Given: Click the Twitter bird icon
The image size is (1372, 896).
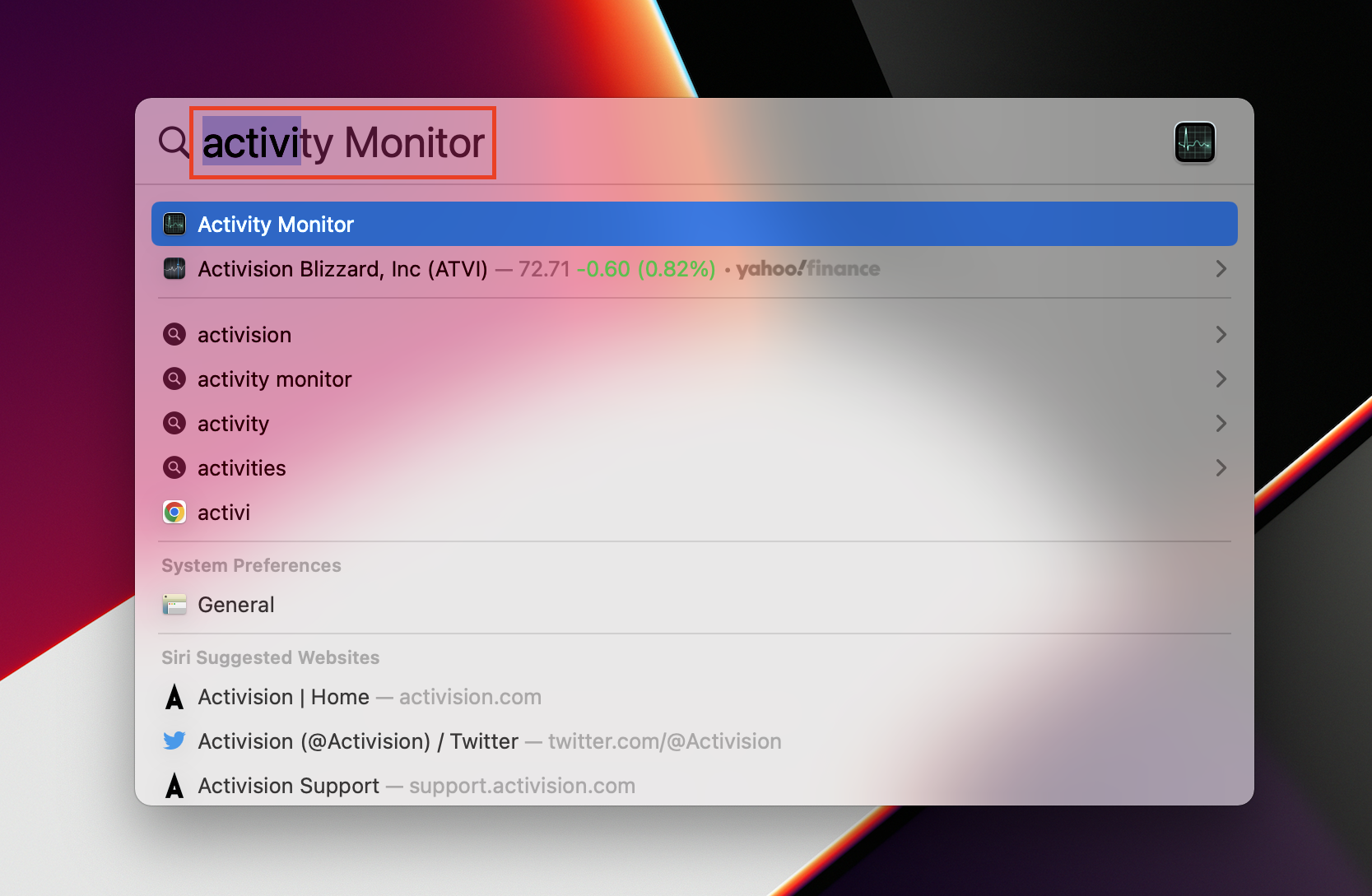Looking at the screenshot, I should point(174,740).
